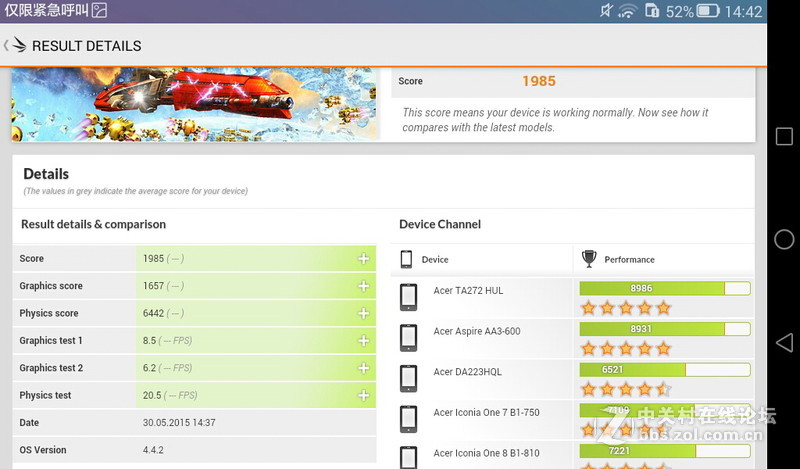The height and width of the screenshot is (469, 800).
Task: Expand the Physics score row
Action: [x=363, y=313]
